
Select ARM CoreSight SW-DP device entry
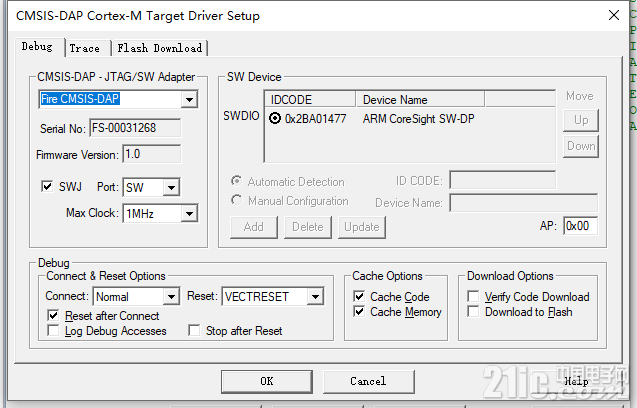tap(418, 119)
